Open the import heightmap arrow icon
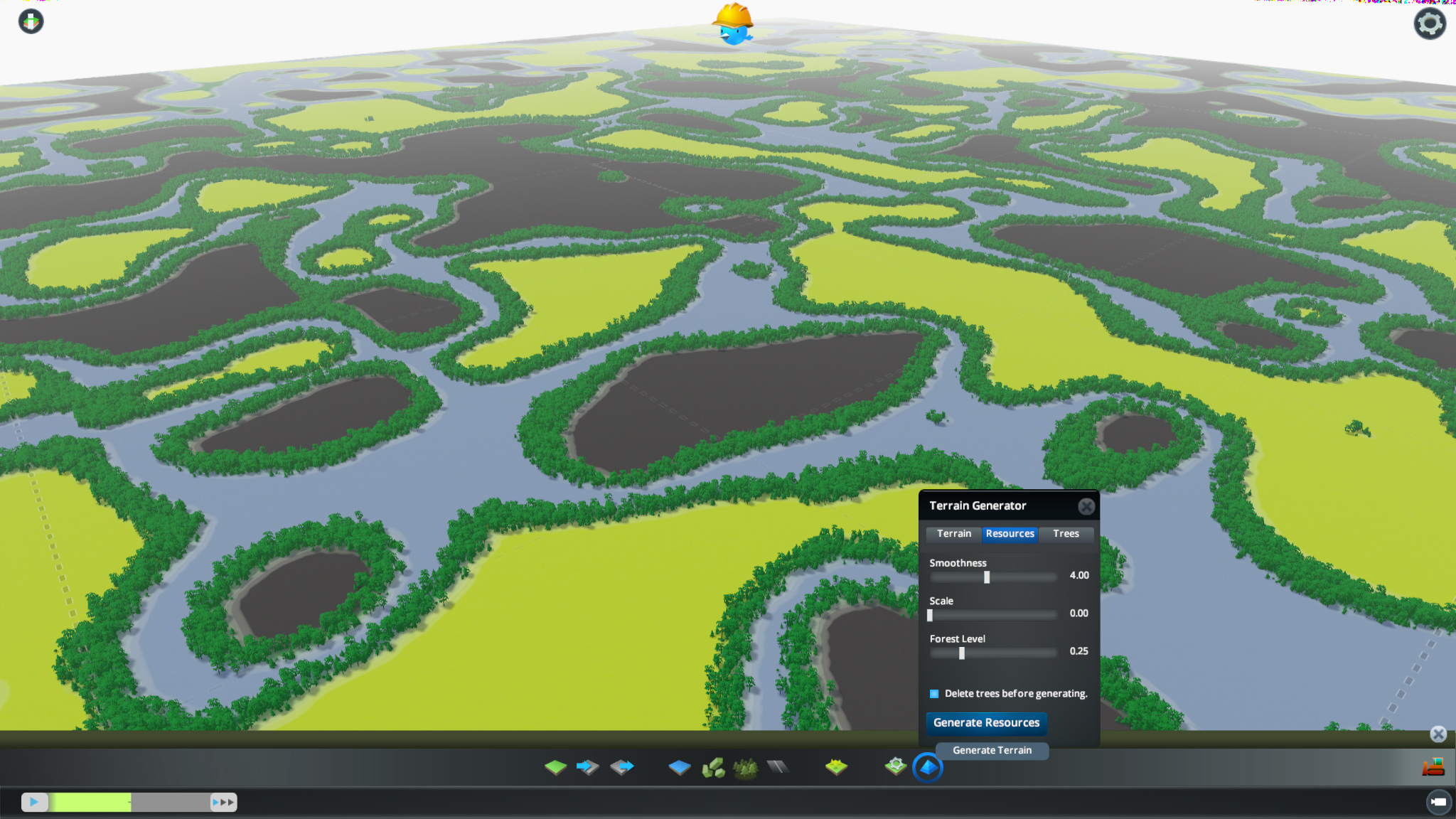The height and width of the screenshot is (819, 1456). click(x=587, y=767)
